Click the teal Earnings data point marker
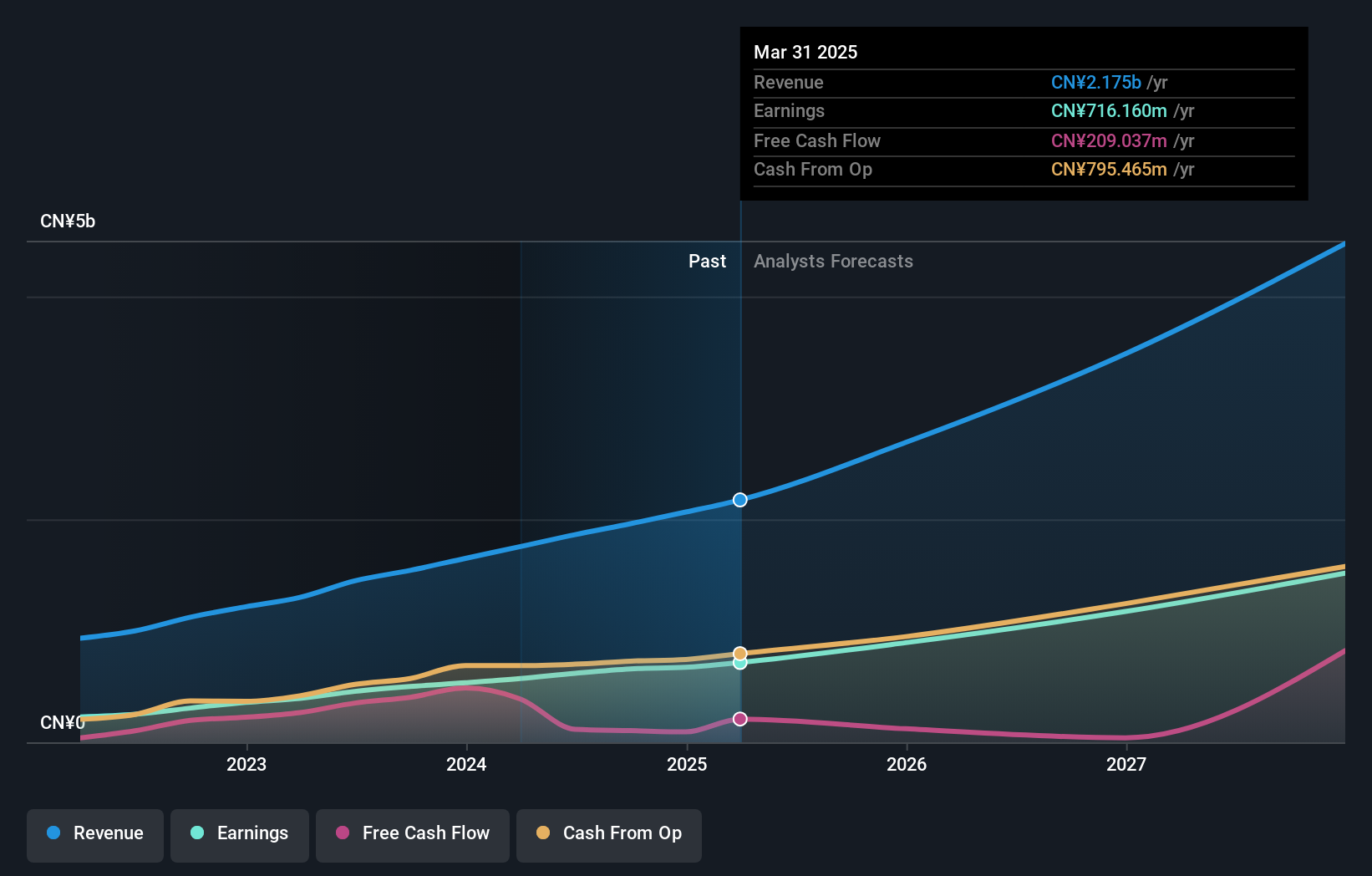The width and height of the screenshot is (1372, 876). [740, 664]
